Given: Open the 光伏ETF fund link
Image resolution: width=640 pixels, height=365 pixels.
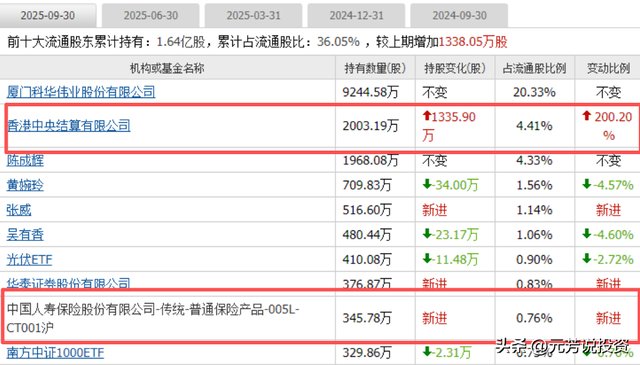Looking at the screenshot, I should [29, 260].
